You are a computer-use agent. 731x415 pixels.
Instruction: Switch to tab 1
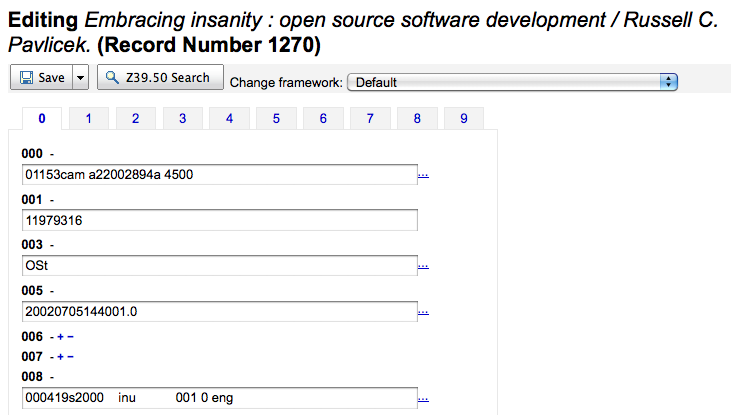(x=88, y=119)
